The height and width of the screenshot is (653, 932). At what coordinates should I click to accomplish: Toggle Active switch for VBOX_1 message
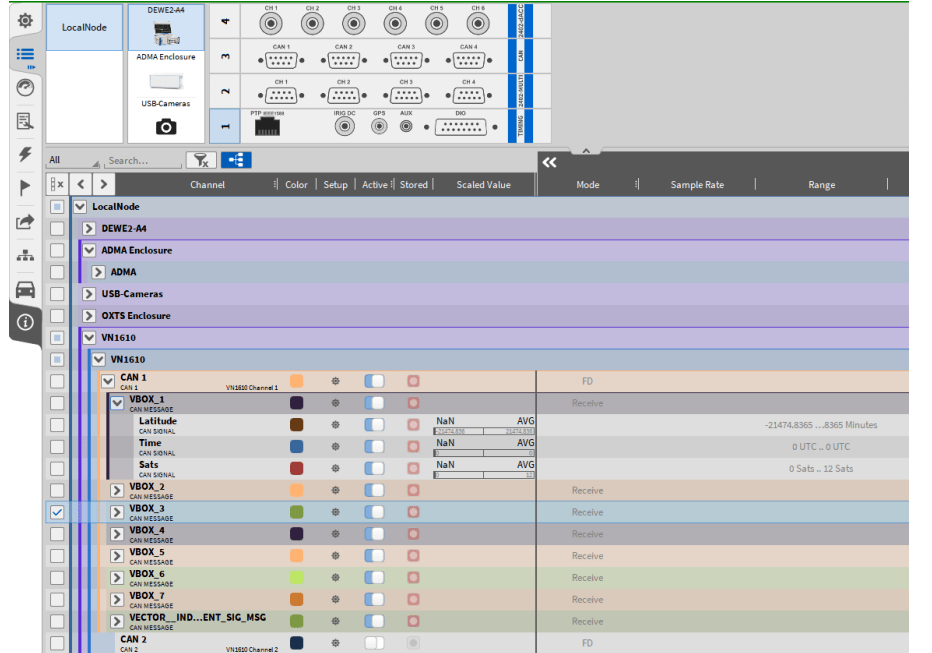point(374,403)
